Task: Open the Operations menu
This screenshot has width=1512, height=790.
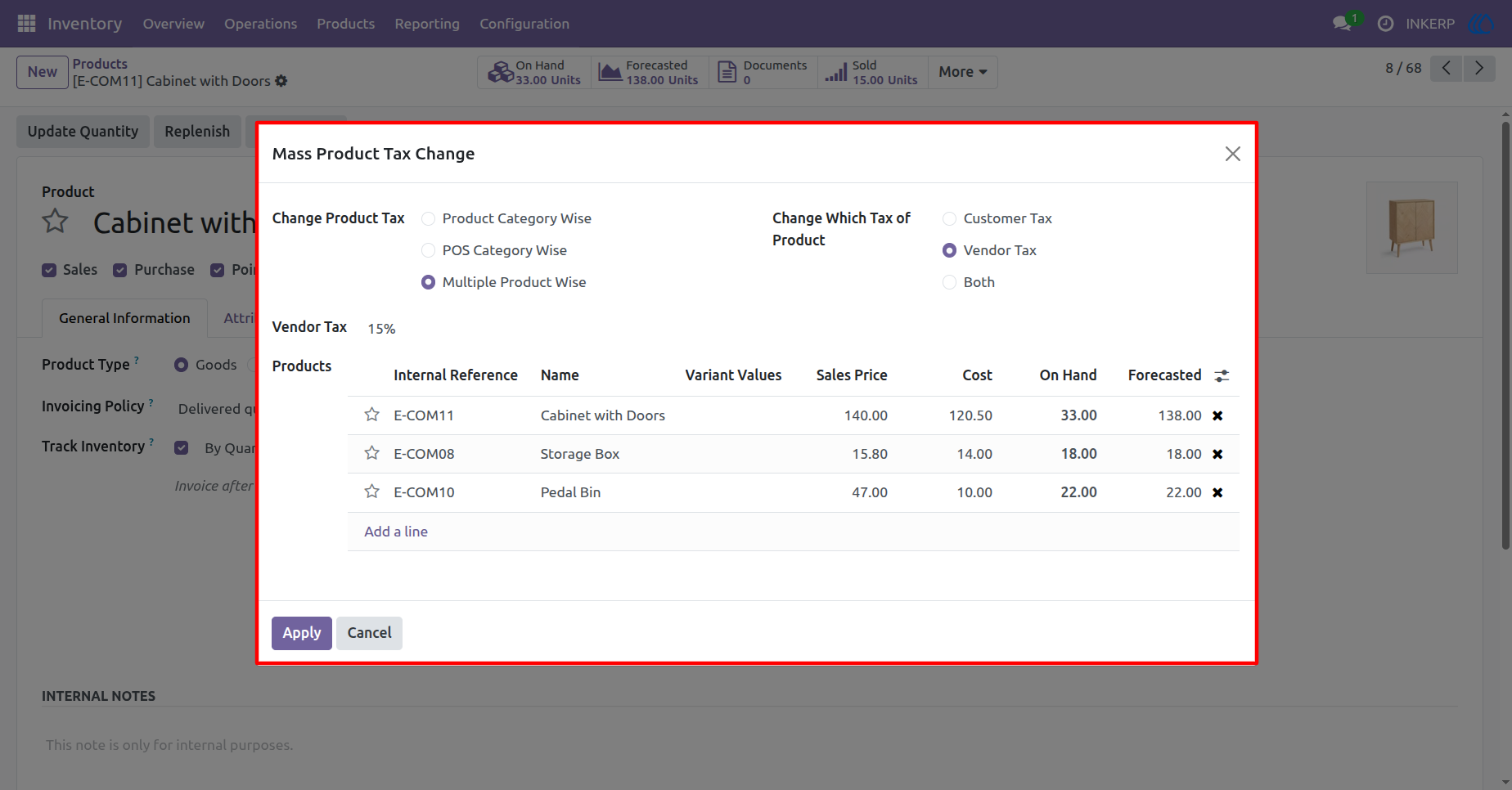Action: click(x=261, y=24)
